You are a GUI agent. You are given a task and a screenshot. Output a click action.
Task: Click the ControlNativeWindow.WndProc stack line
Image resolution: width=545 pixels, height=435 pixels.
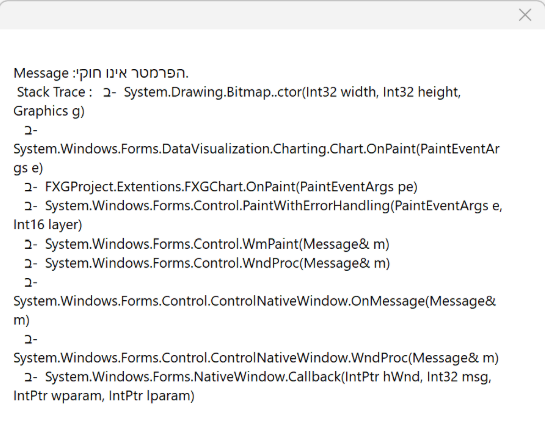[x=256, y=358]
